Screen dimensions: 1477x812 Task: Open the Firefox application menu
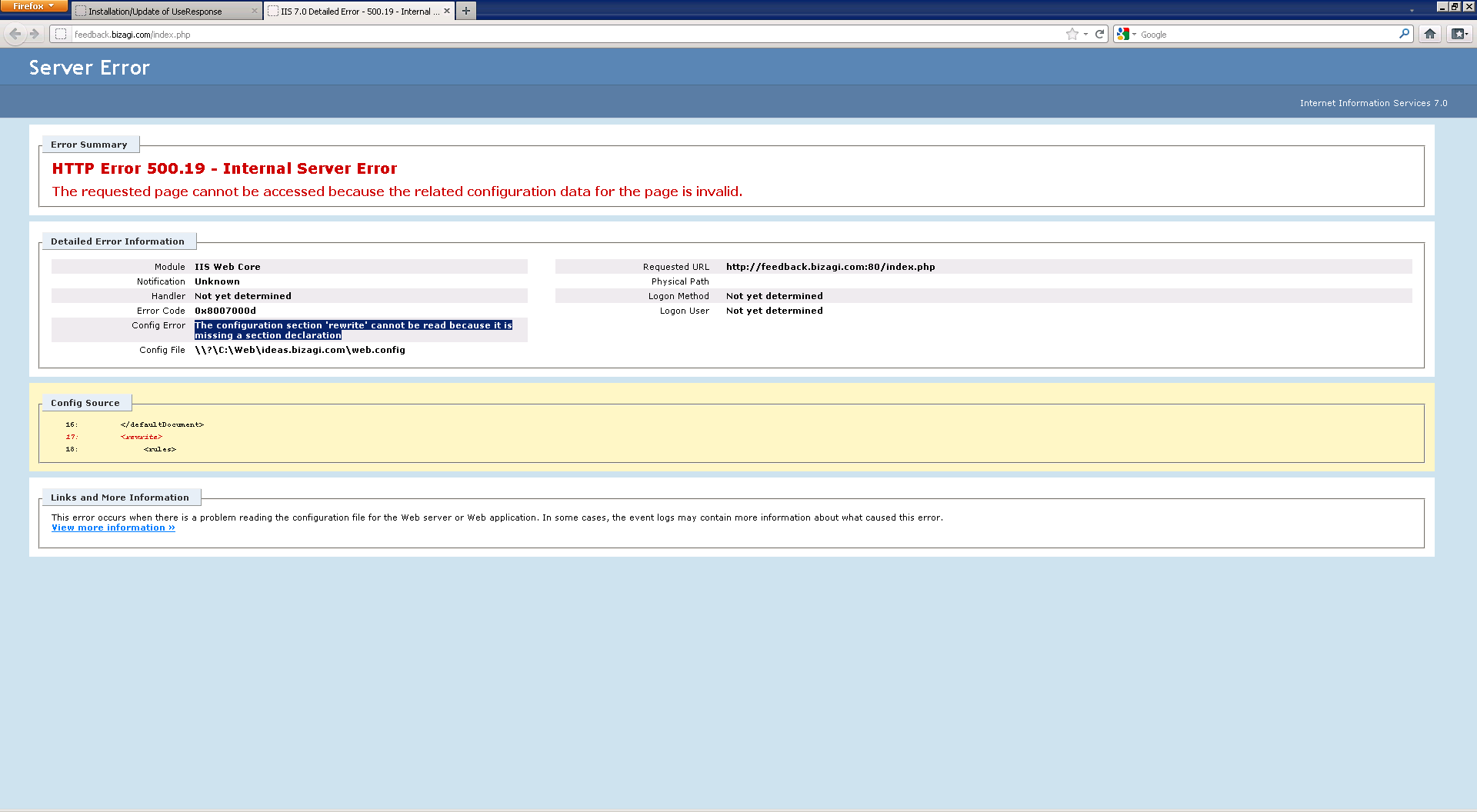coord(33,6)
